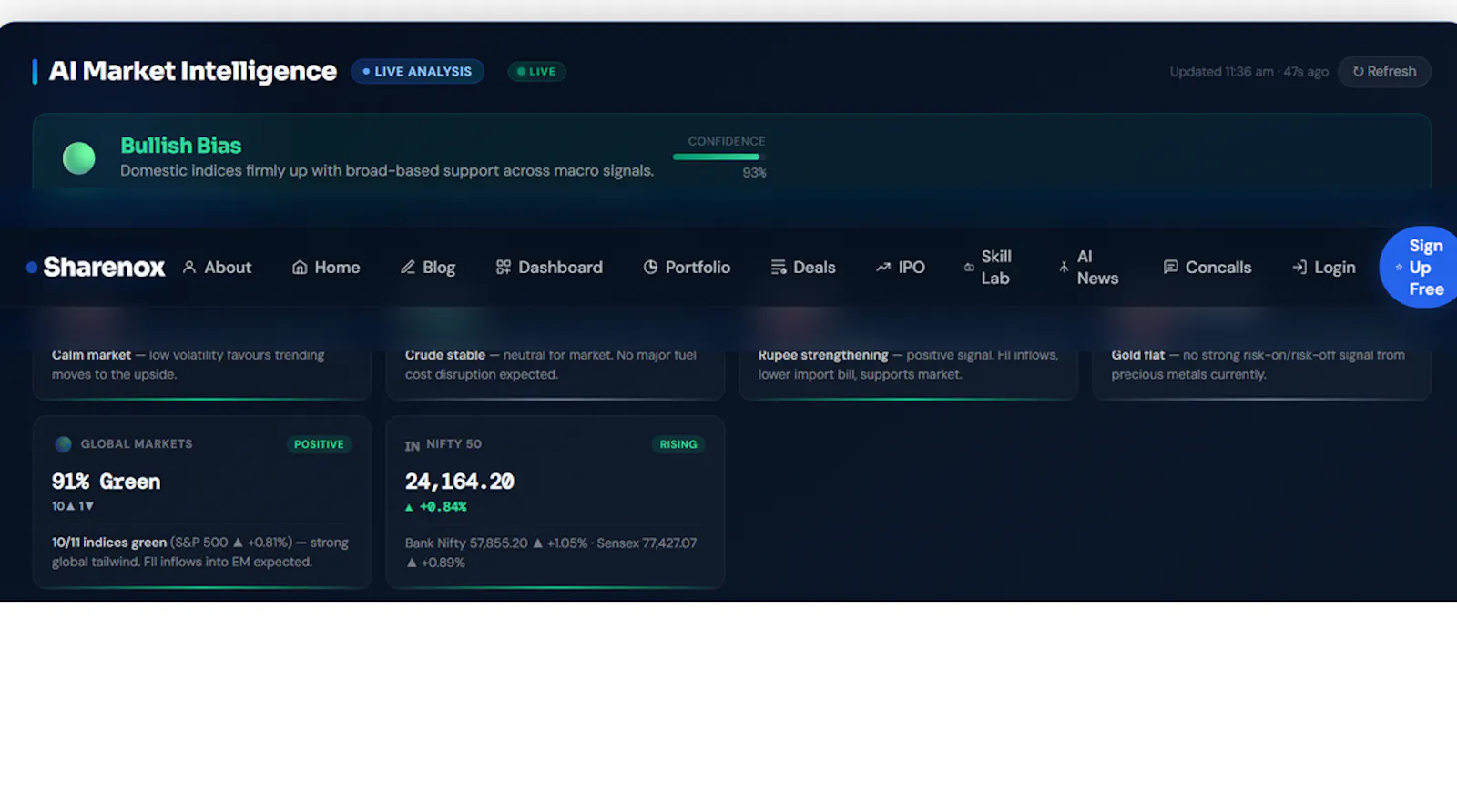This screenshot has height=812, width=1457.
Task: Click the Login arrow icon
Action: point(1299,267)
